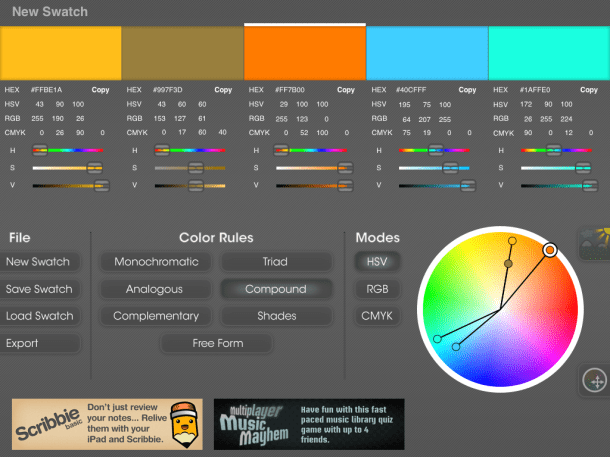Copy hex code #1AFFE0
This screenshot has height=457, width=610.
tap(589, 90)
